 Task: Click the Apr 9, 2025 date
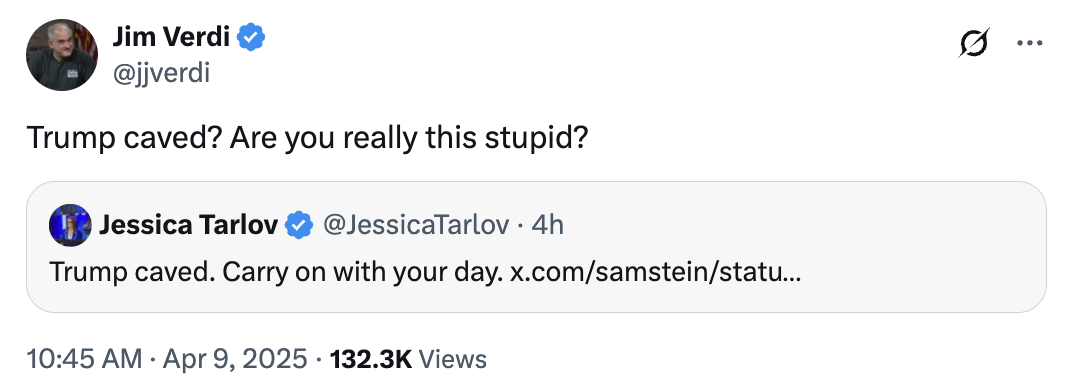[236, 358]
